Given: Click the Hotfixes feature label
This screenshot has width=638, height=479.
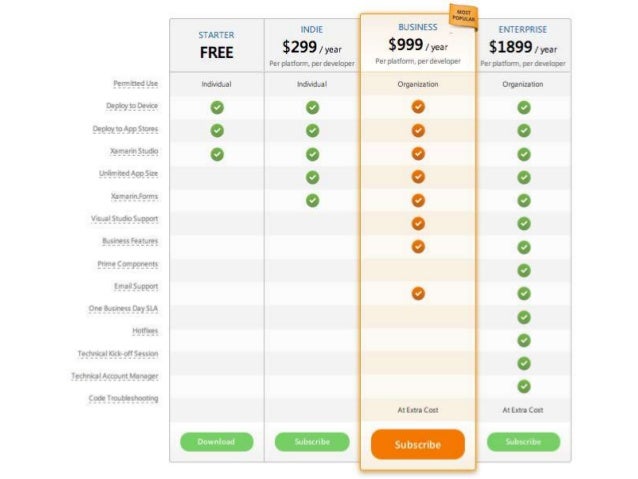Looking at the screenshot, I should (145, 331).
